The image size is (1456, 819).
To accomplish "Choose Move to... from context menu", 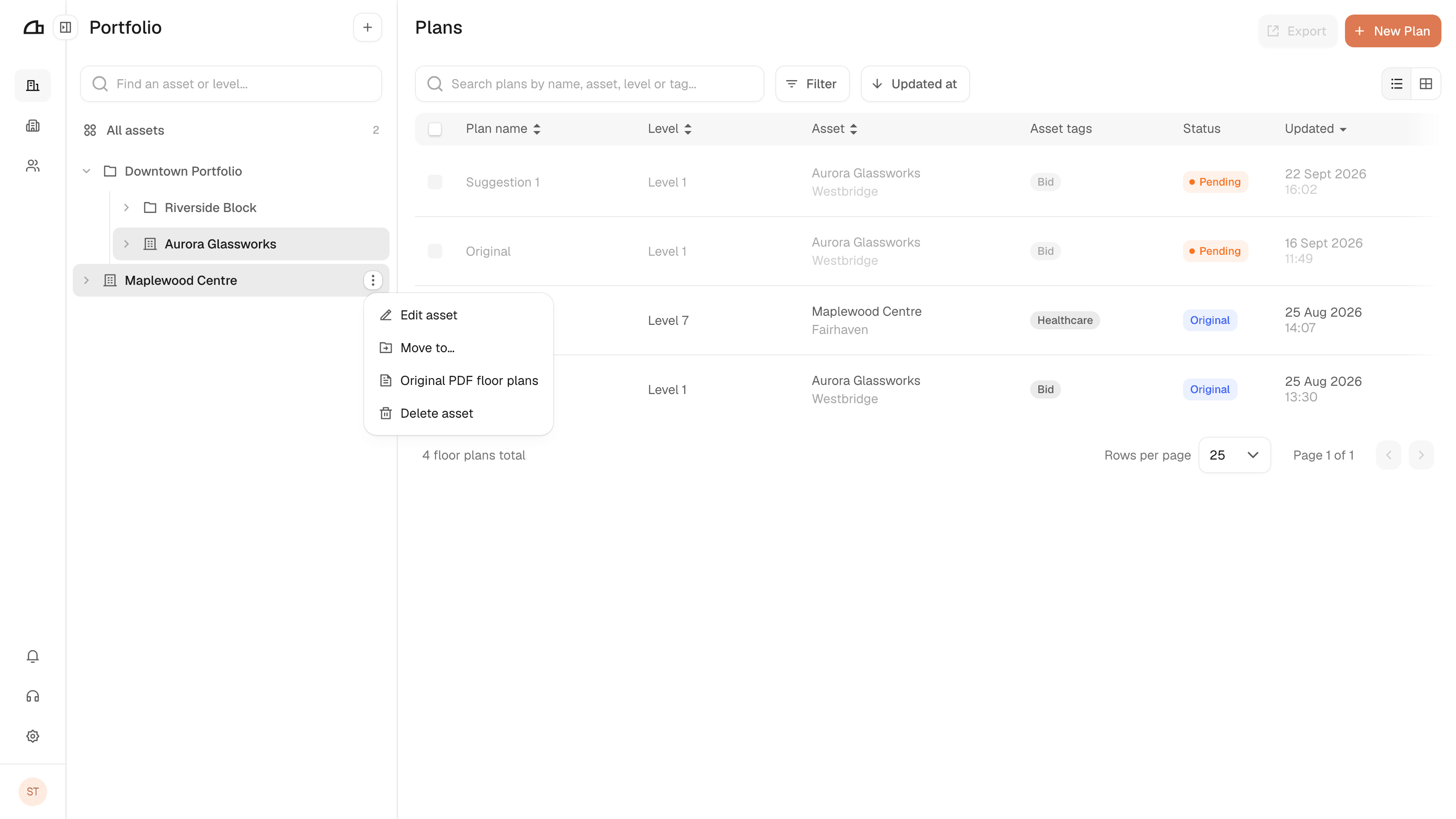I will pyautogui.click(x=458, y=348).
